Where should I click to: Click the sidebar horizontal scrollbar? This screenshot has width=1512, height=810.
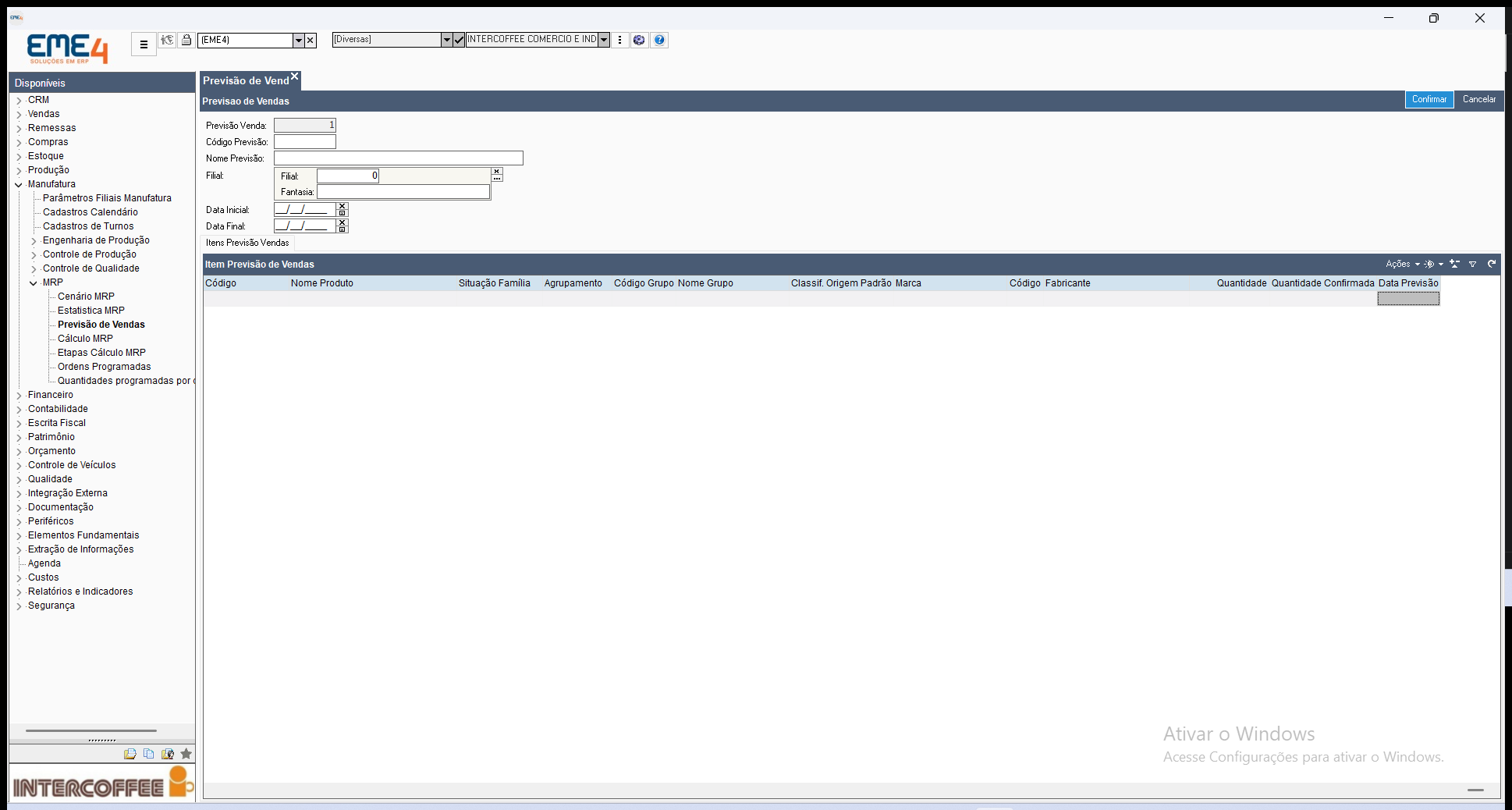[91, 731]
